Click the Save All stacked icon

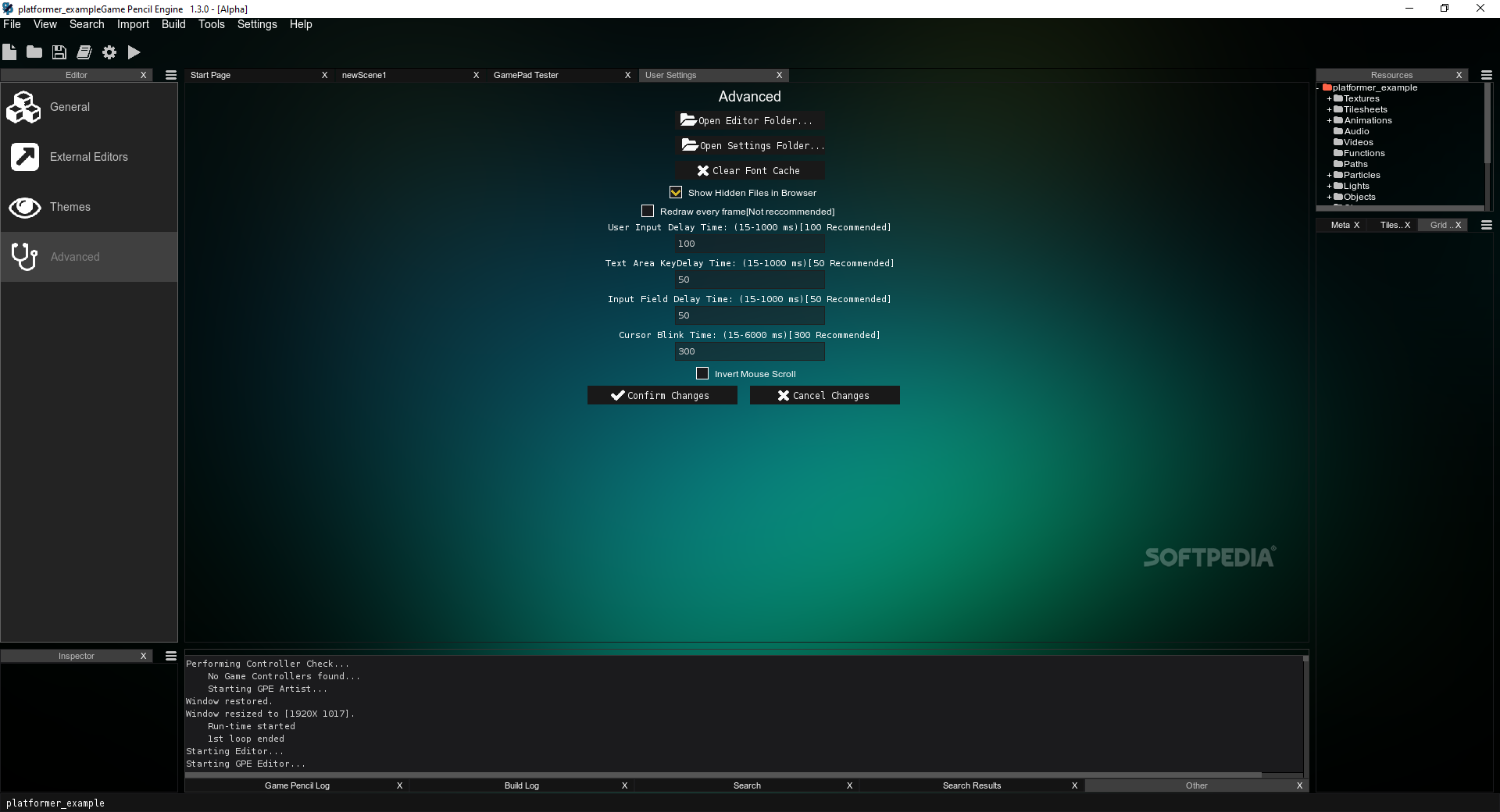tap(84, 52)
